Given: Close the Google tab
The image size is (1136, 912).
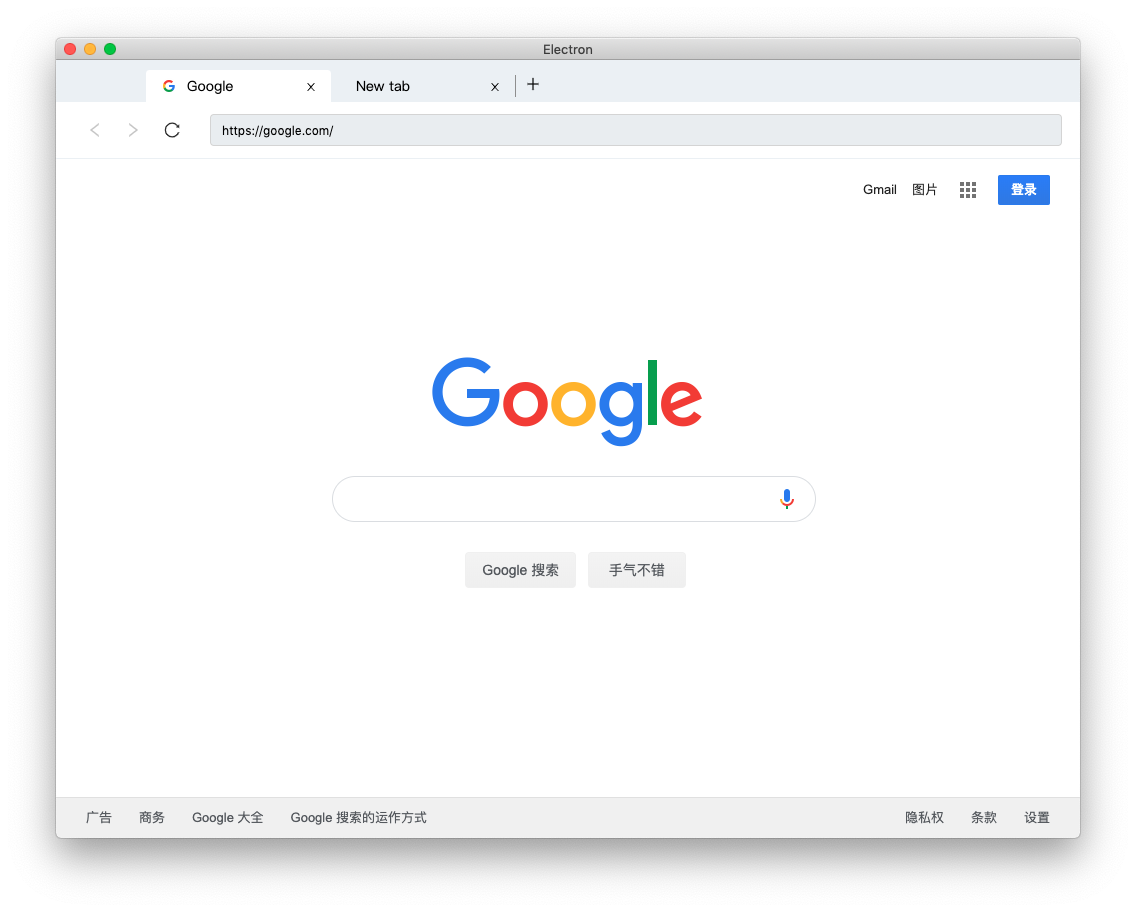Looking at the screenshot, I should [x=311, y=87].
